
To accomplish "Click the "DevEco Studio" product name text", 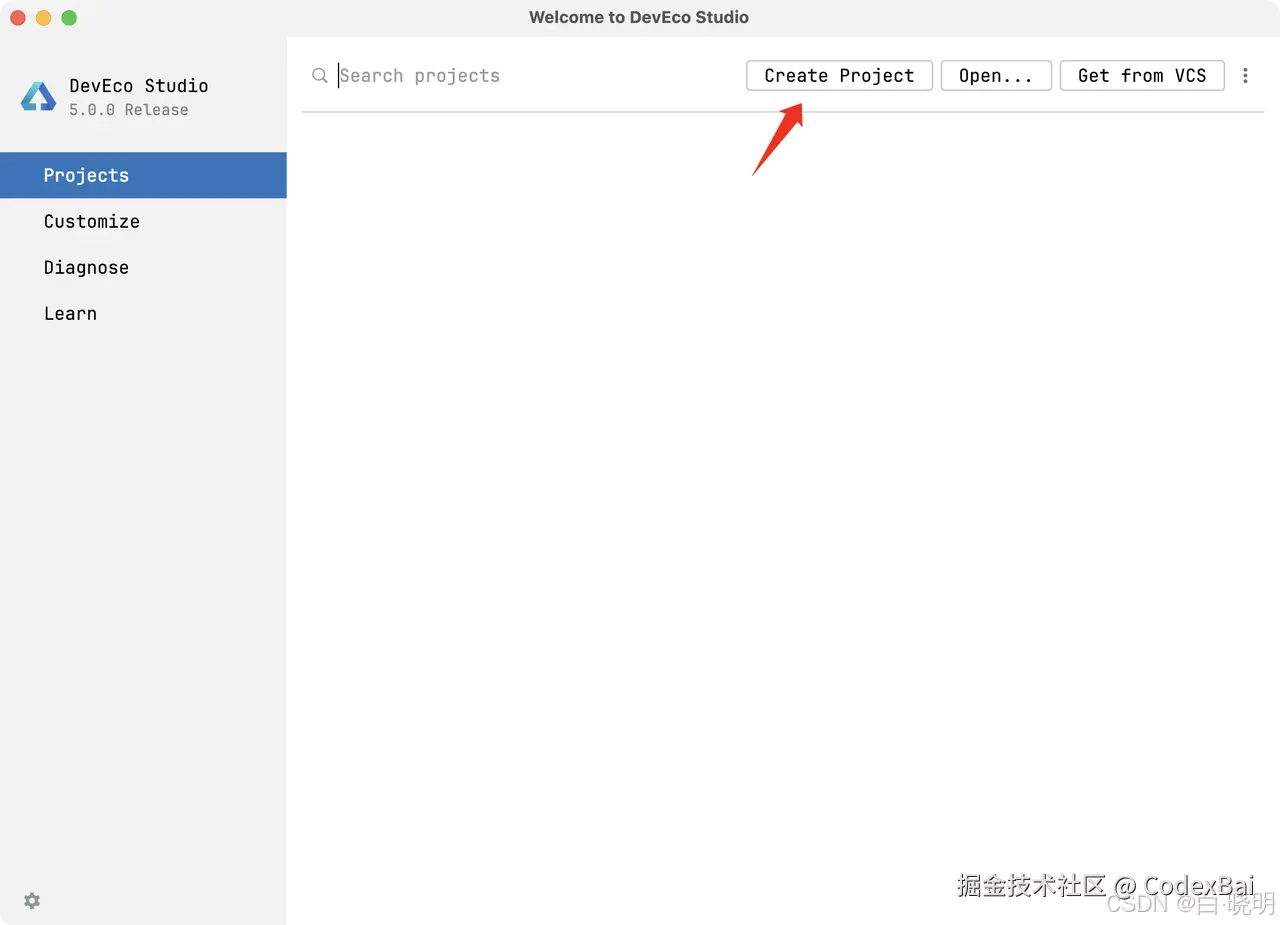I will (x=139, y=86).
